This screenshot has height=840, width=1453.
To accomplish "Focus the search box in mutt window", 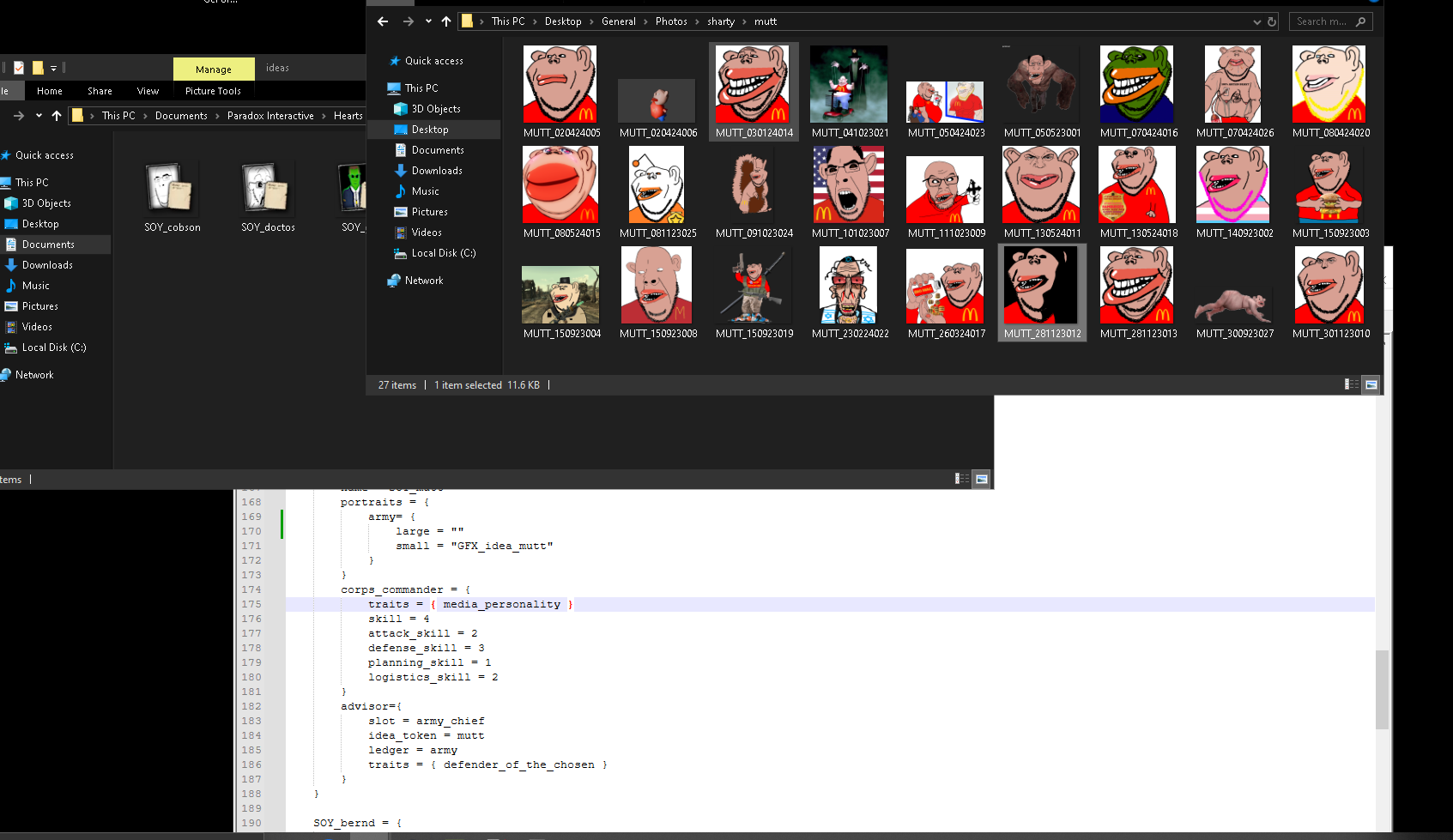I will (x=1330, y=21).
